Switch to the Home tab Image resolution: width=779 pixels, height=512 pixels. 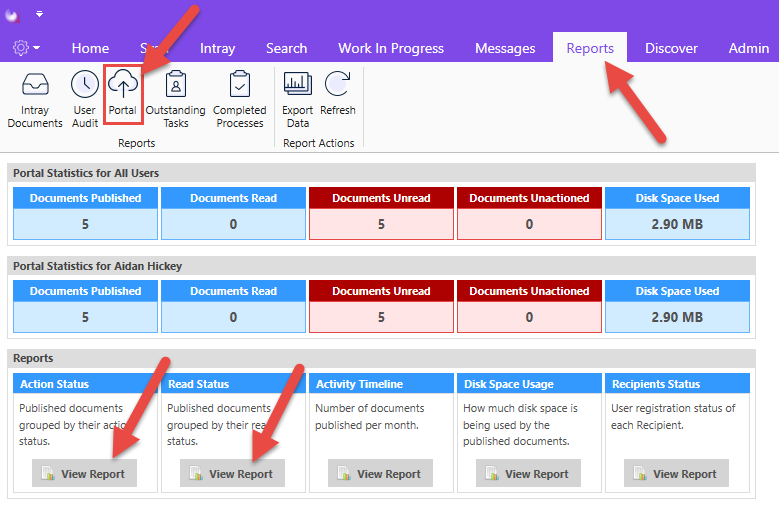coord(90,48)
